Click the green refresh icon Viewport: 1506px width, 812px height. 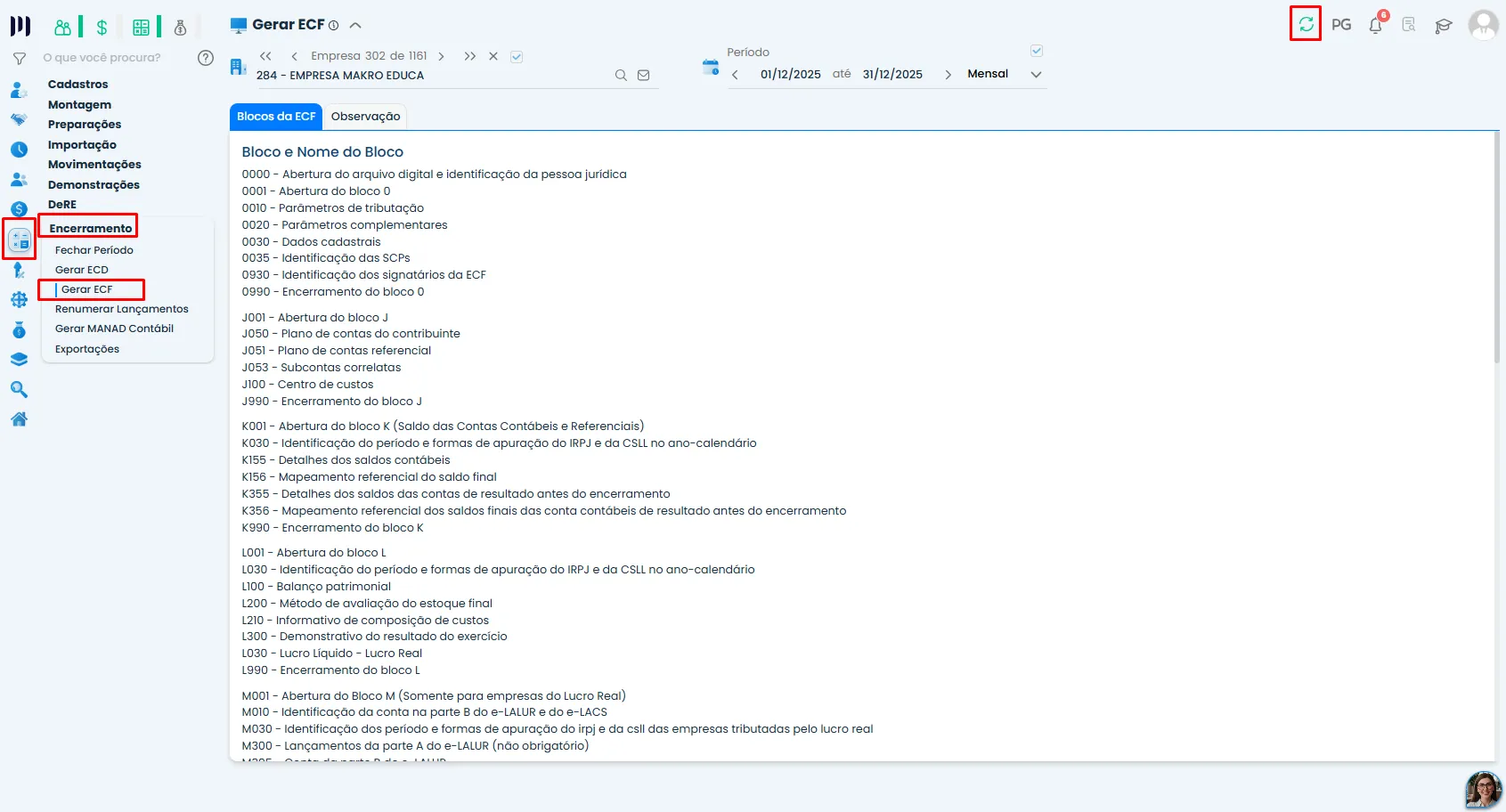1306,24
